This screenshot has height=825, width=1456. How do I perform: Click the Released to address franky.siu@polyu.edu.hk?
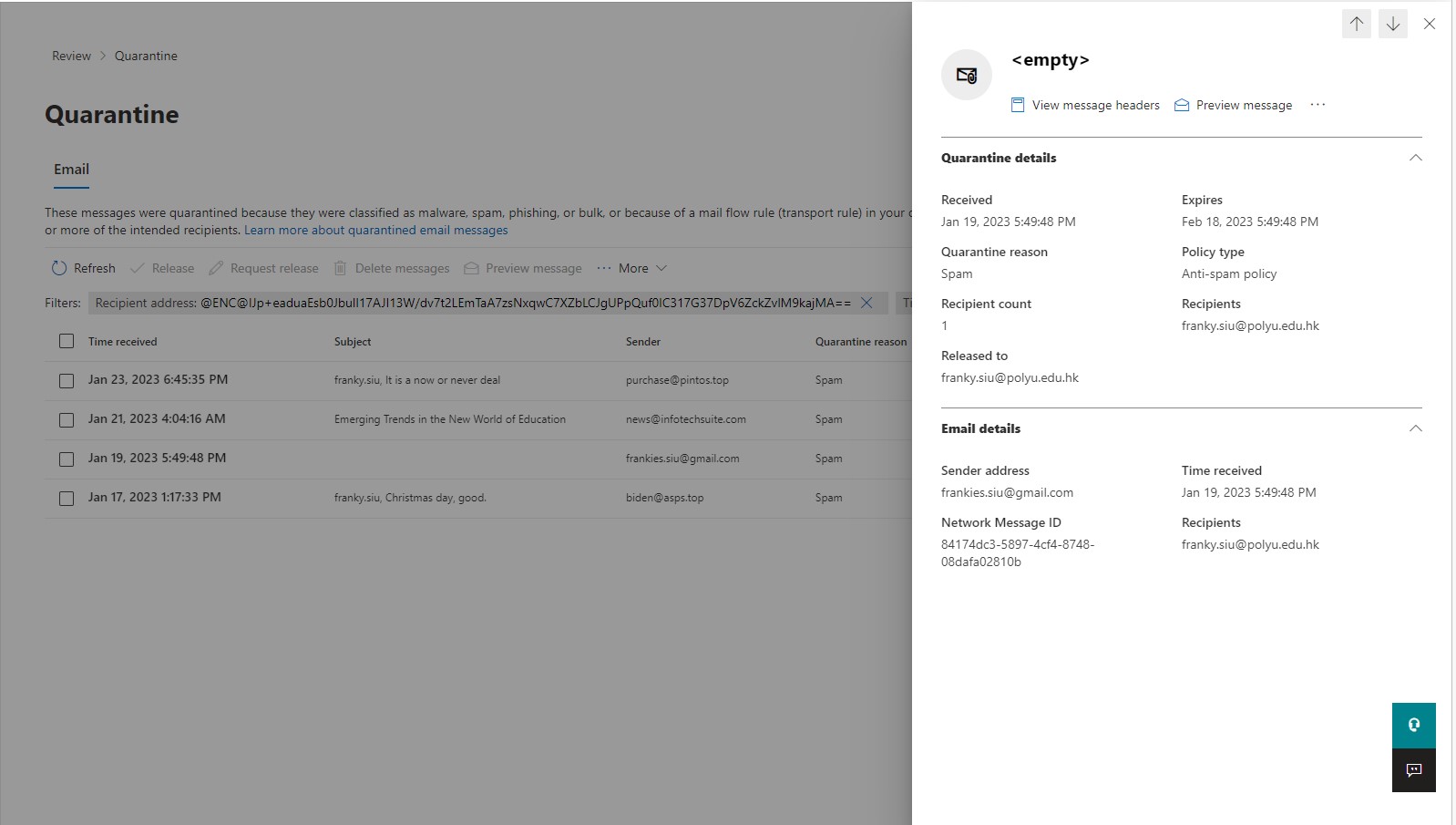coord(1010,377)
